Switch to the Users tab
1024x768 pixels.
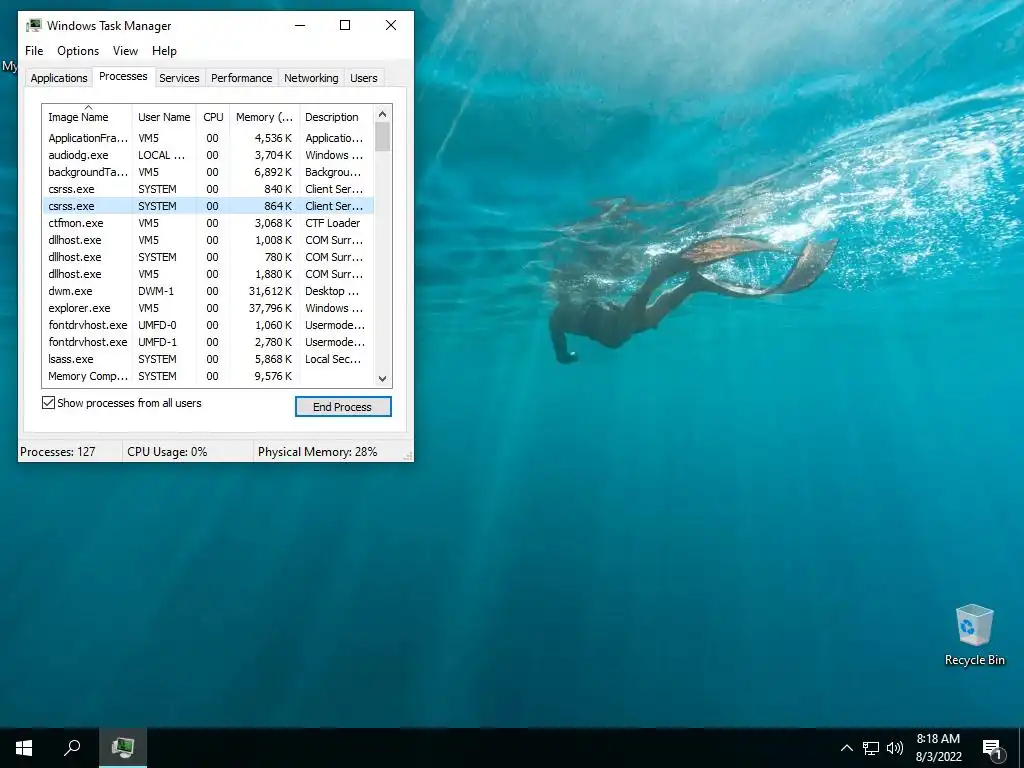tap(364, 78)
